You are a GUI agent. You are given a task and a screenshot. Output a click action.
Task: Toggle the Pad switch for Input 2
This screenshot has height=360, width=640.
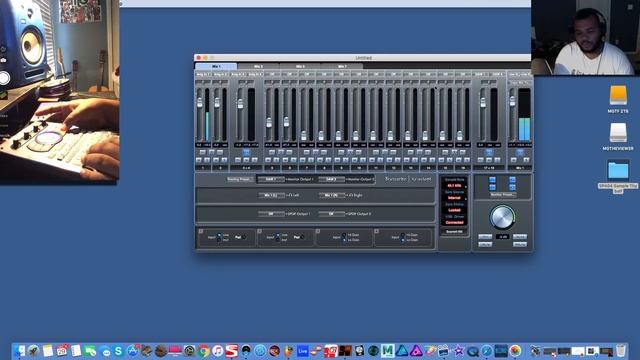(302, 237)
